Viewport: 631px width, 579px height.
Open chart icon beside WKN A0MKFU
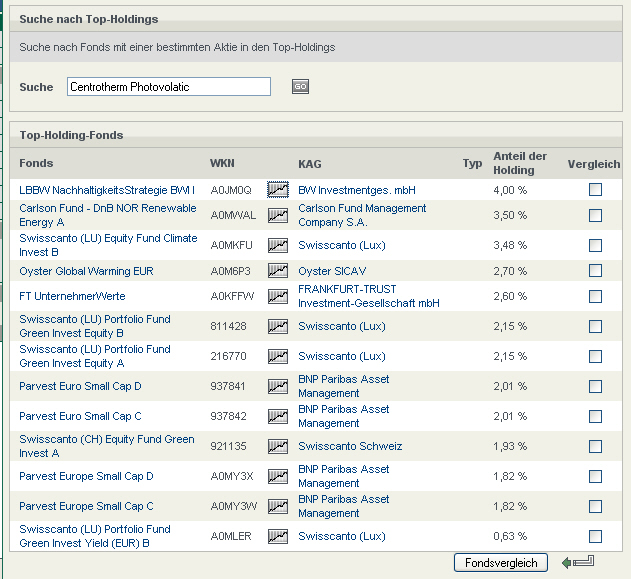[277, 246]
